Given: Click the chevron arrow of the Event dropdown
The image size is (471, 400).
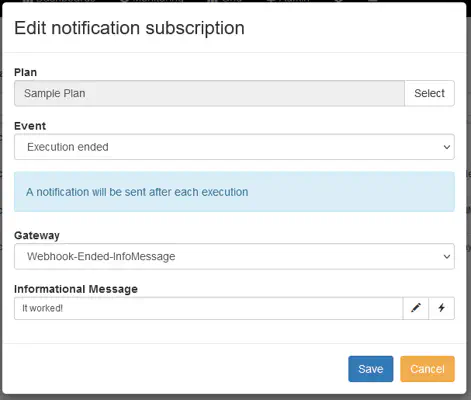Looking at the screenshot, I should point(447,147).
